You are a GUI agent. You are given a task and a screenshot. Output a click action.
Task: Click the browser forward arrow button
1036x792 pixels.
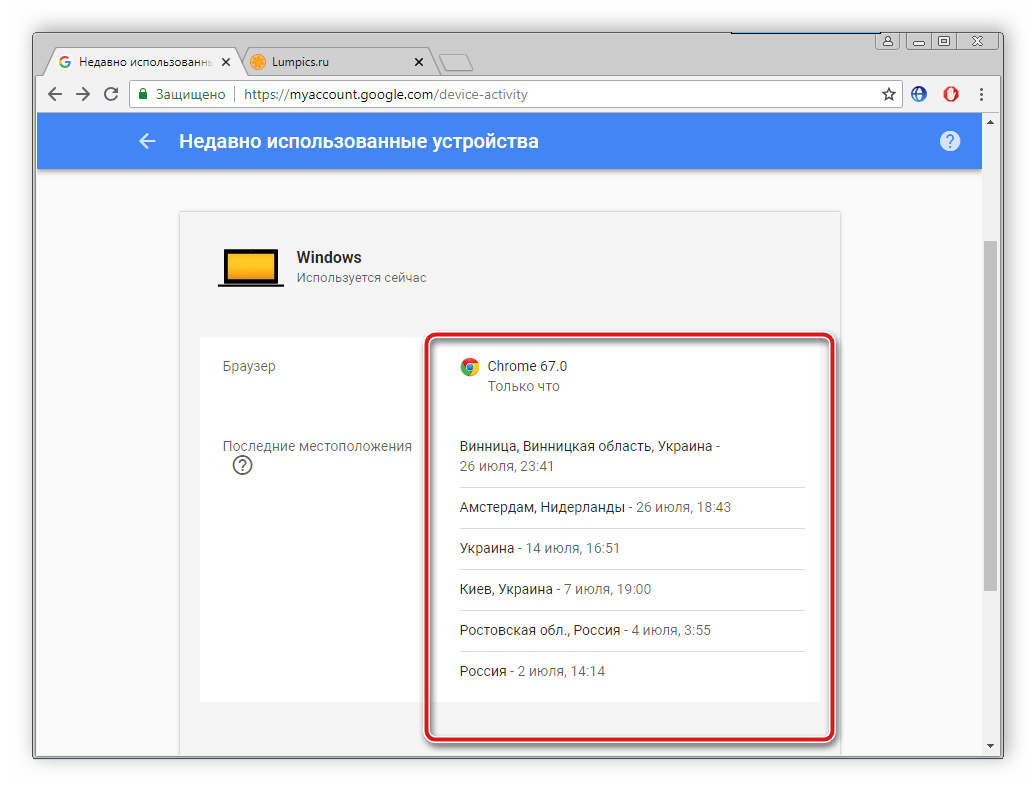click(83, 94)
